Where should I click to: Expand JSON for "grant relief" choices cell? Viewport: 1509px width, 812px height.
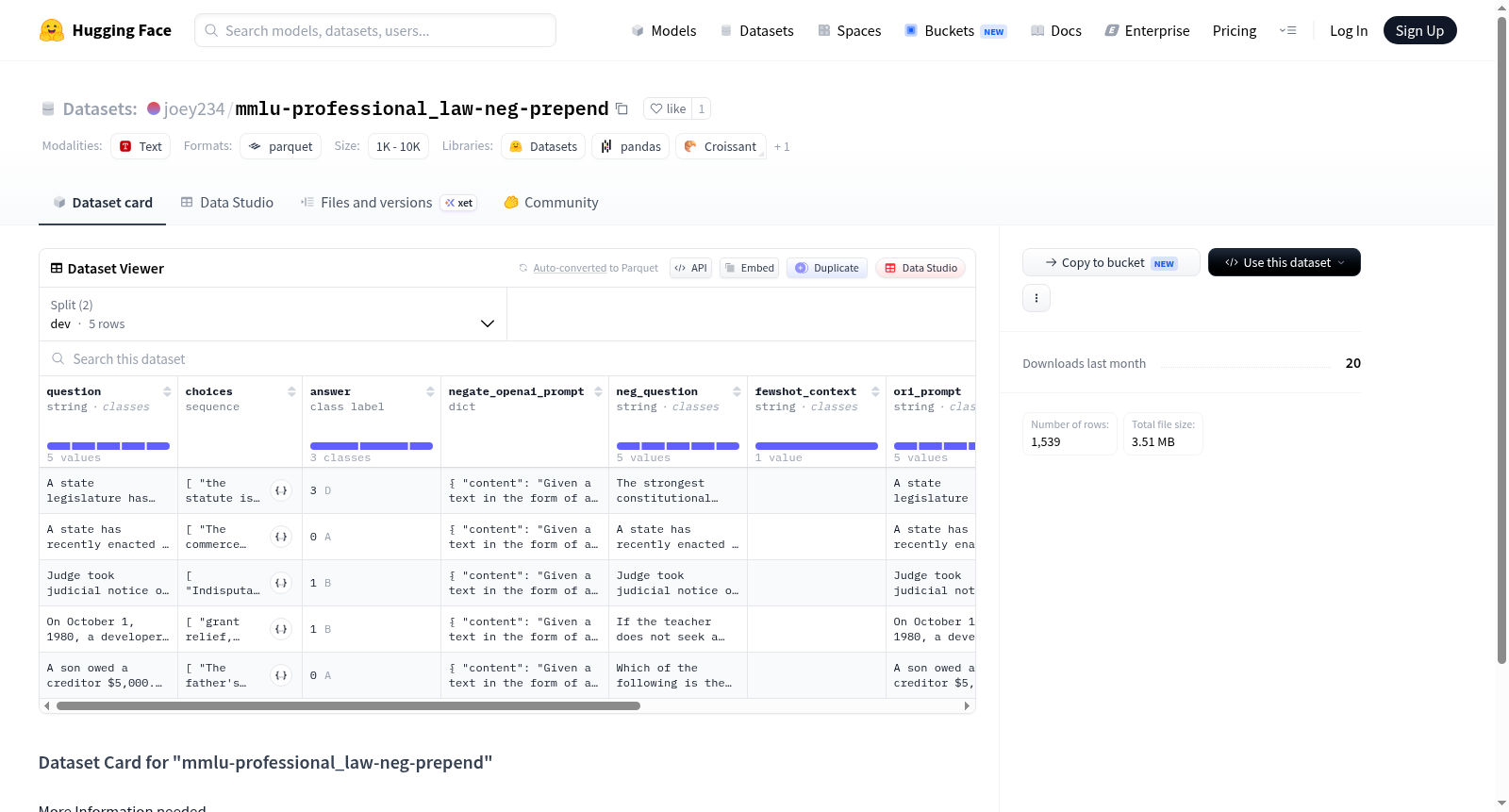tap(281, 629)
